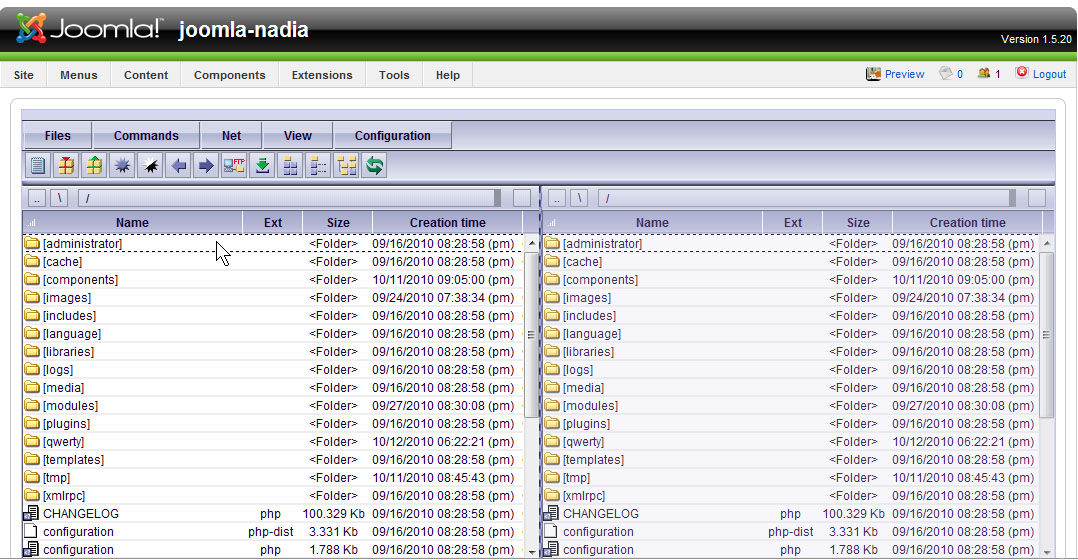This screenshot has height=560, width=1078.
Task: Click the pack archive icon with red arrow
Action: coord(66,166)
